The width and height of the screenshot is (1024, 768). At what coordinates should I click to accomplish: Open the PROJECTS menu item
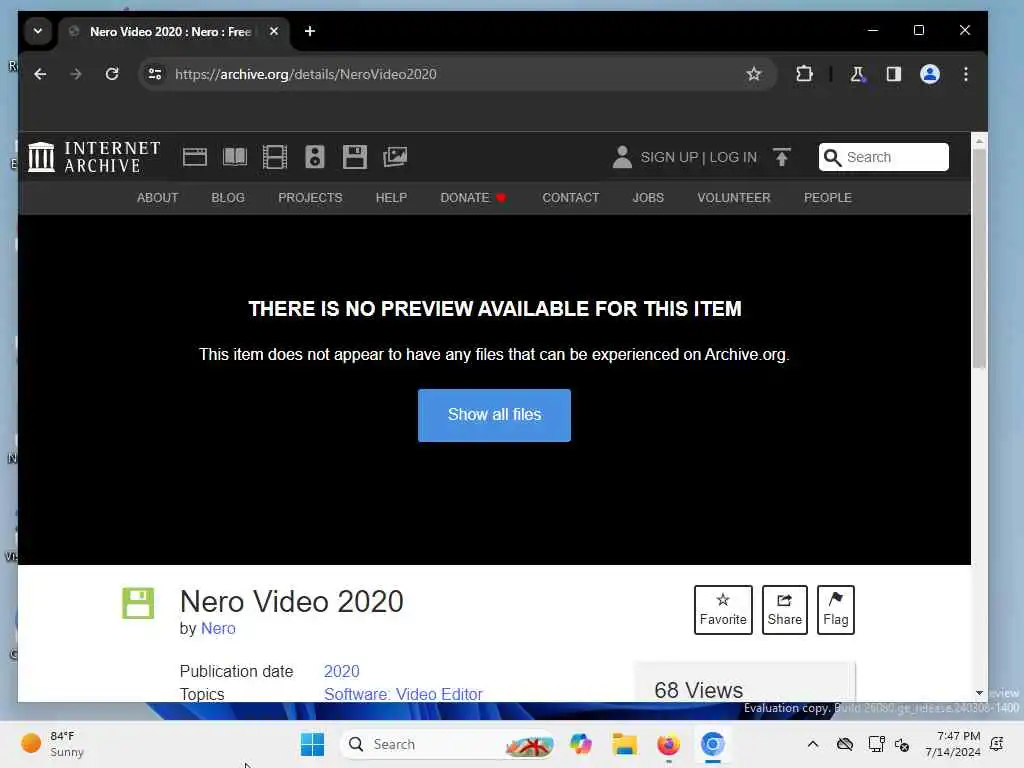pos(310,198)
